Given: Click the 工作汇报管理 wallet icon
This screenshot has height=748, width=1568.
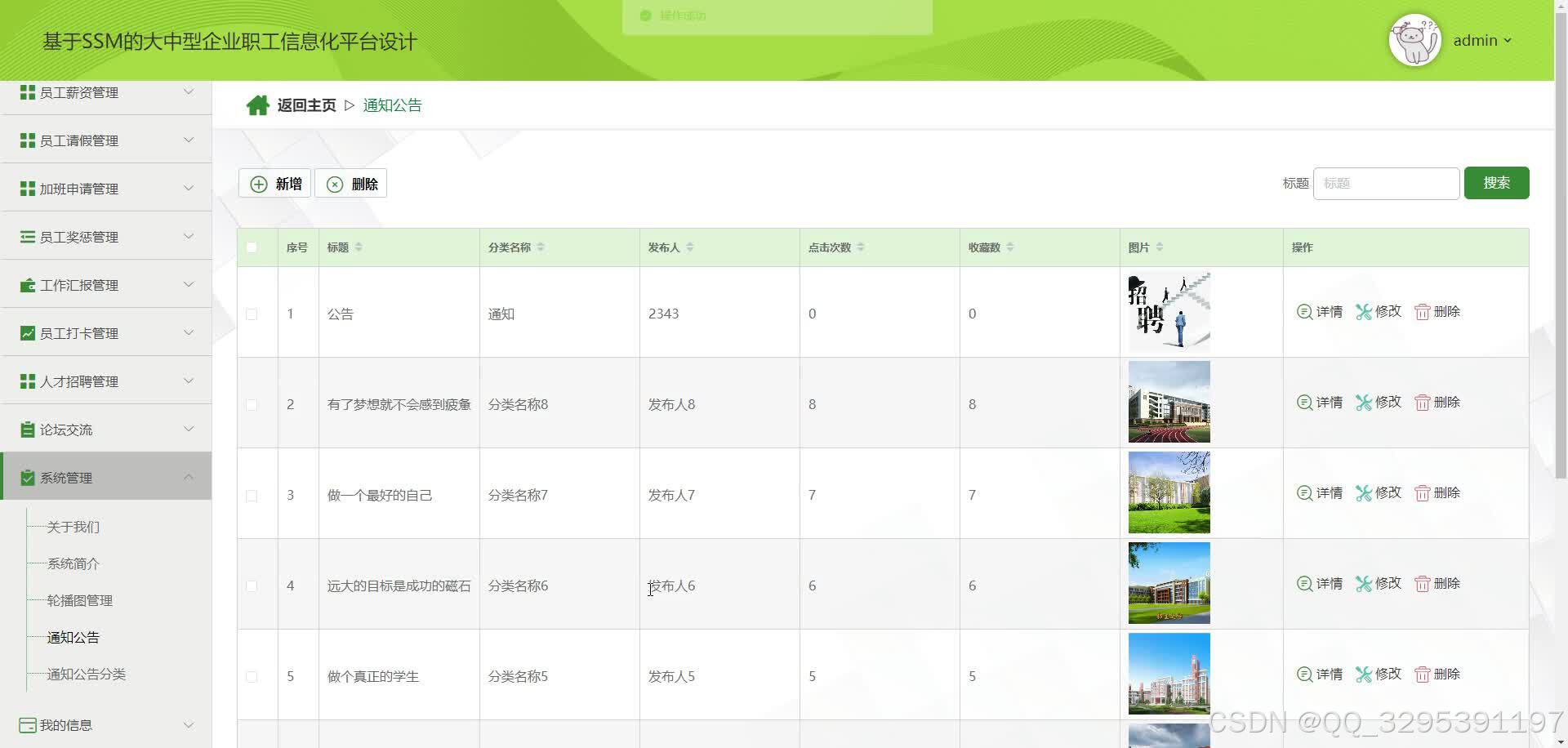Looking at the screenshot, I should pyautogui.click(x=28, y=285).
